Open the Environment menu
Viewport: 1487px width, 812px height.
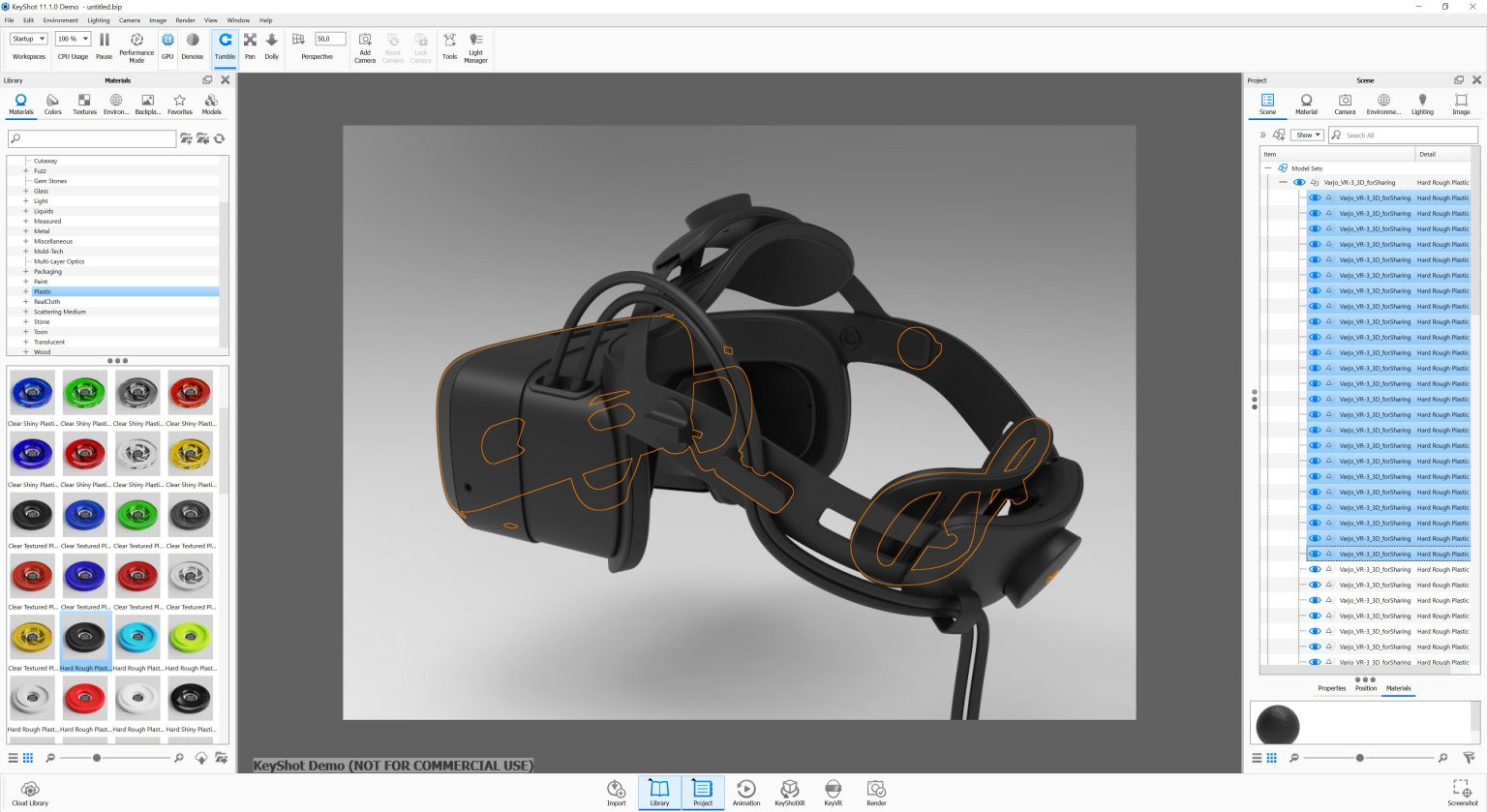(x=60, y=19)
